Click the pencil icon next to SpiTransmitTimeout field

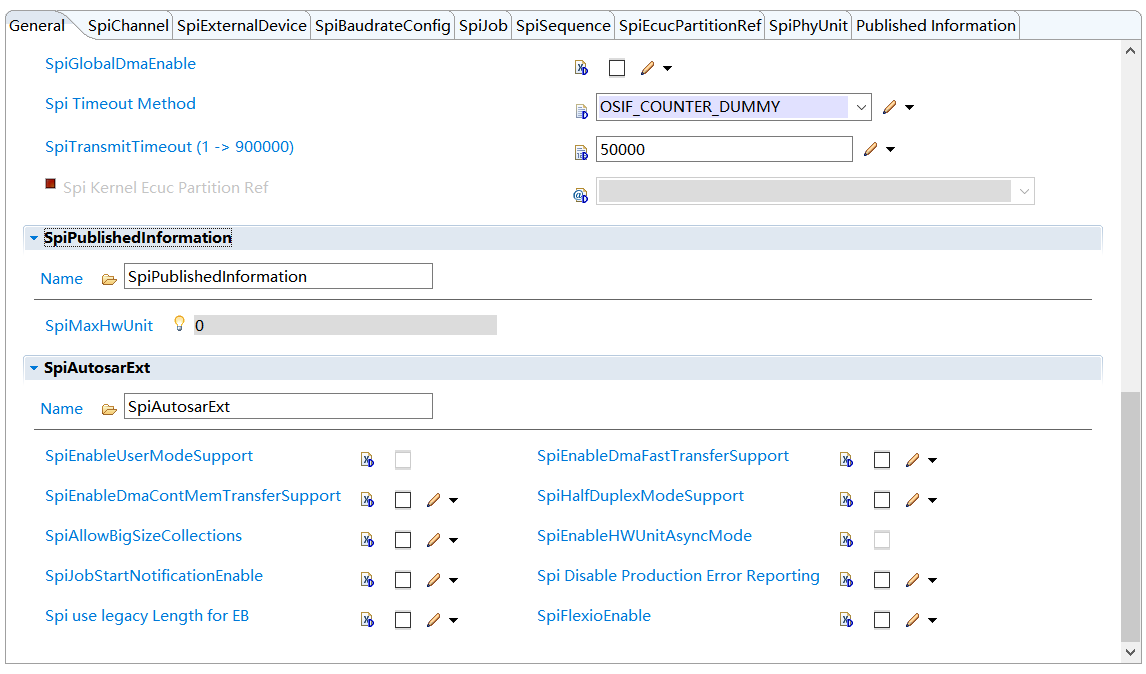870,150
